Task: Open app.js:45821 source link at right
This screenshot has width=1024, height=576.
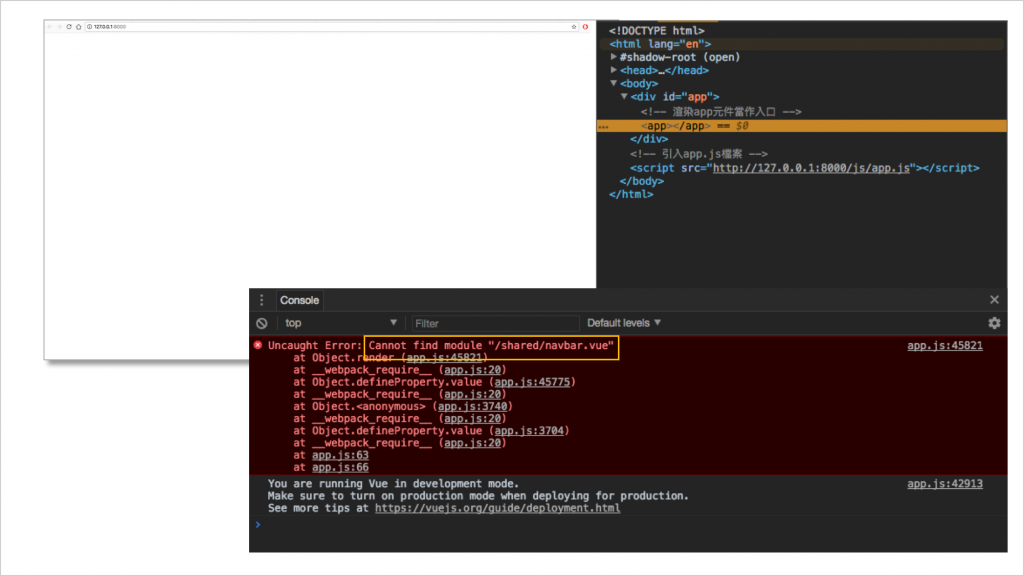Action: [944, 345]
